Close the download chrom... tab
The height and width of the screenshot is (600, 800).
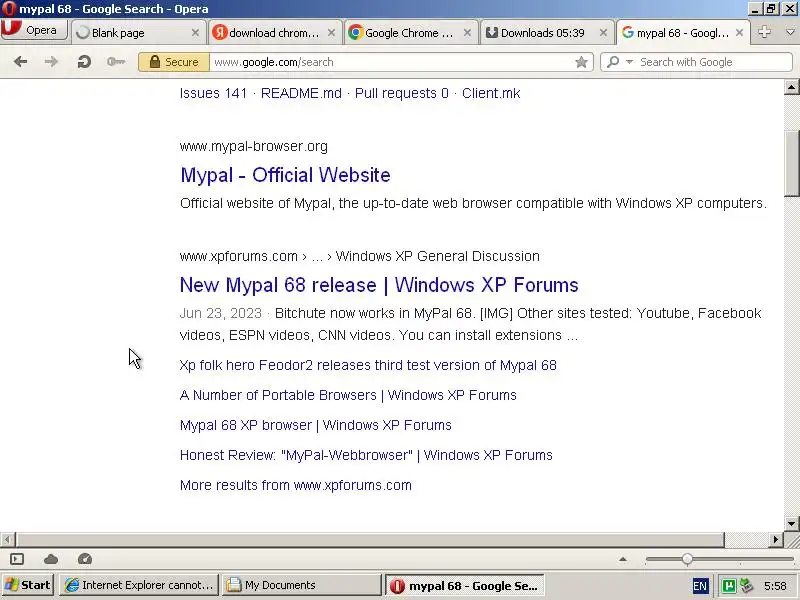tap(331, 33)
